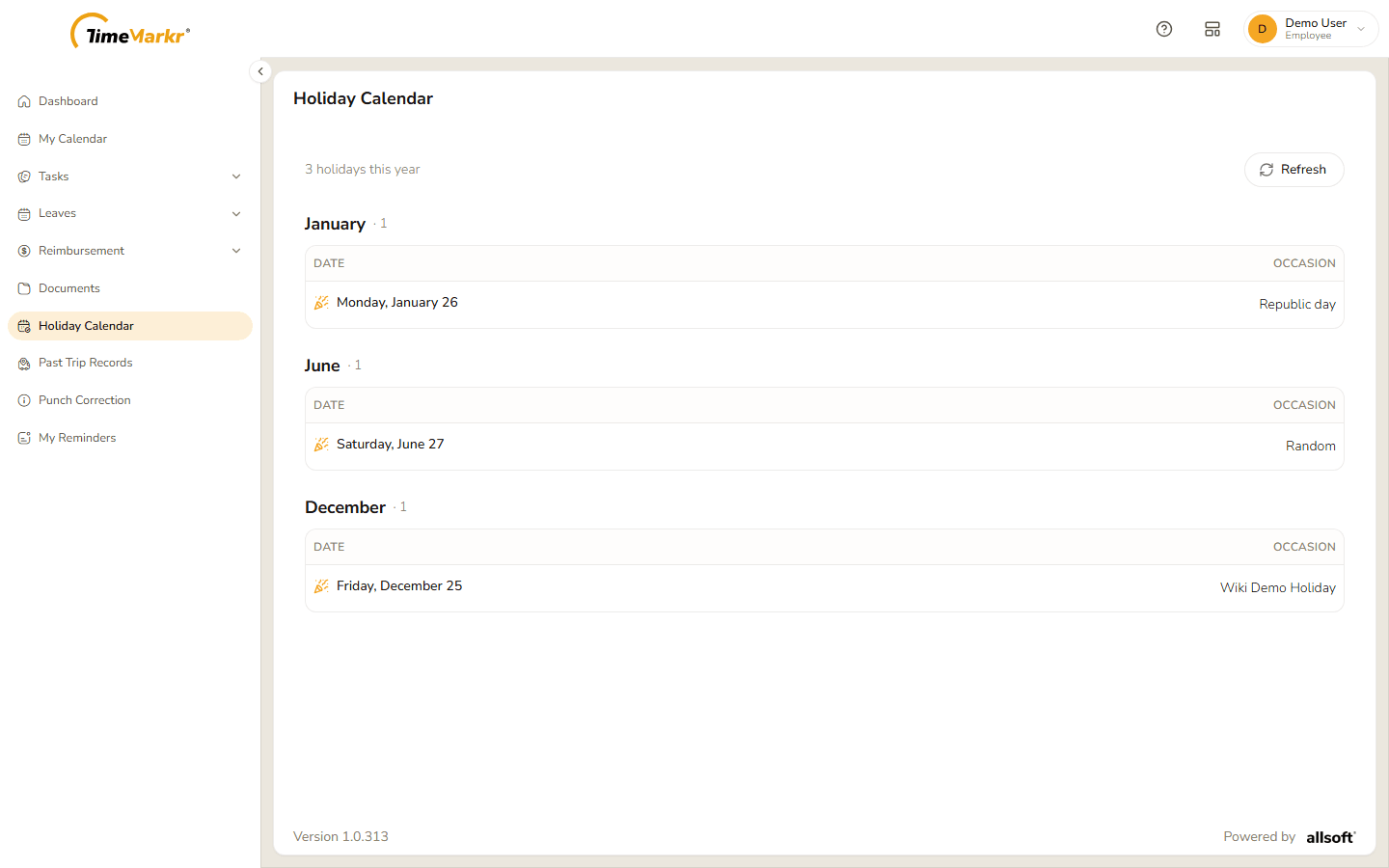Image resolution: width=1389 pixels, height=868 pixels.
Task: Click the Reimbursement dollar icon
Action: 24,251
